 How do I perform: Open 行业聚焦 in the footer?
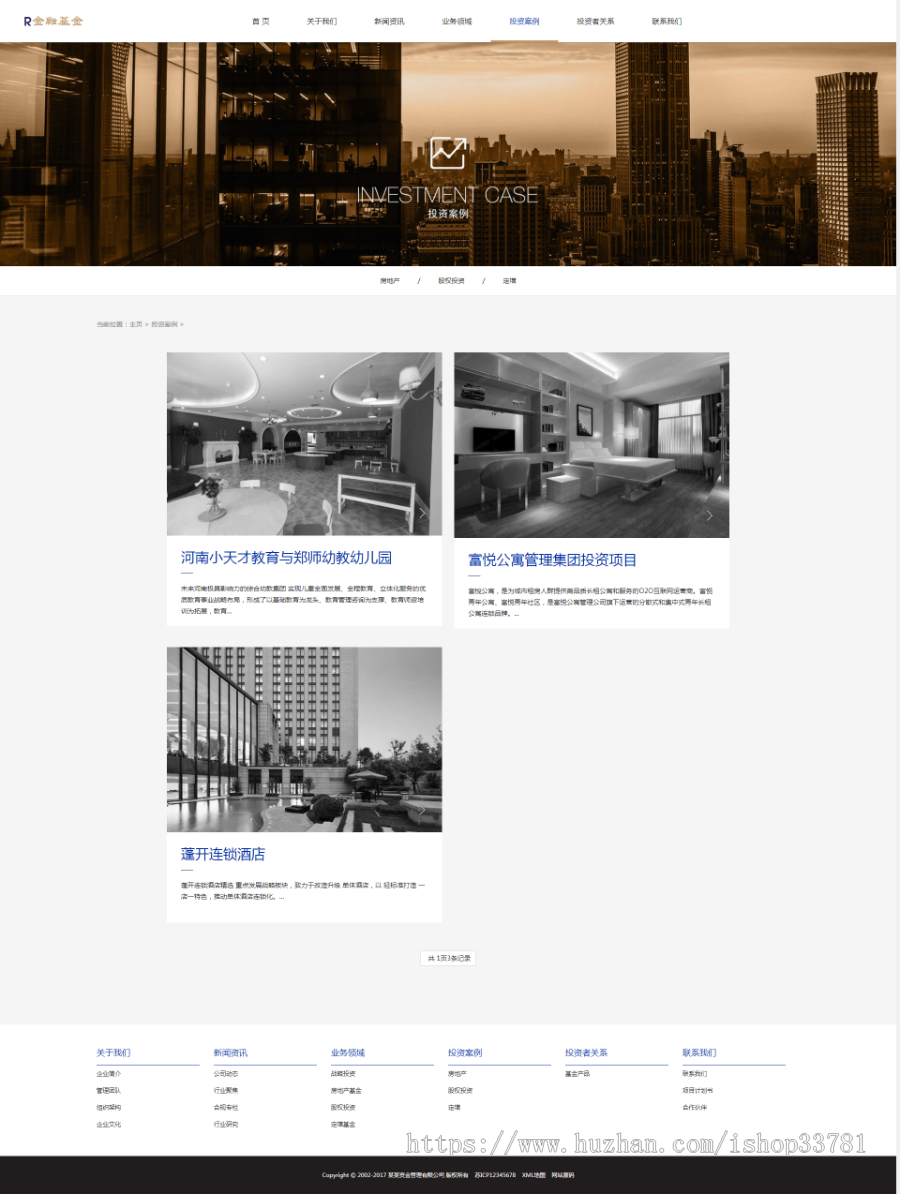coord(226,1090)
